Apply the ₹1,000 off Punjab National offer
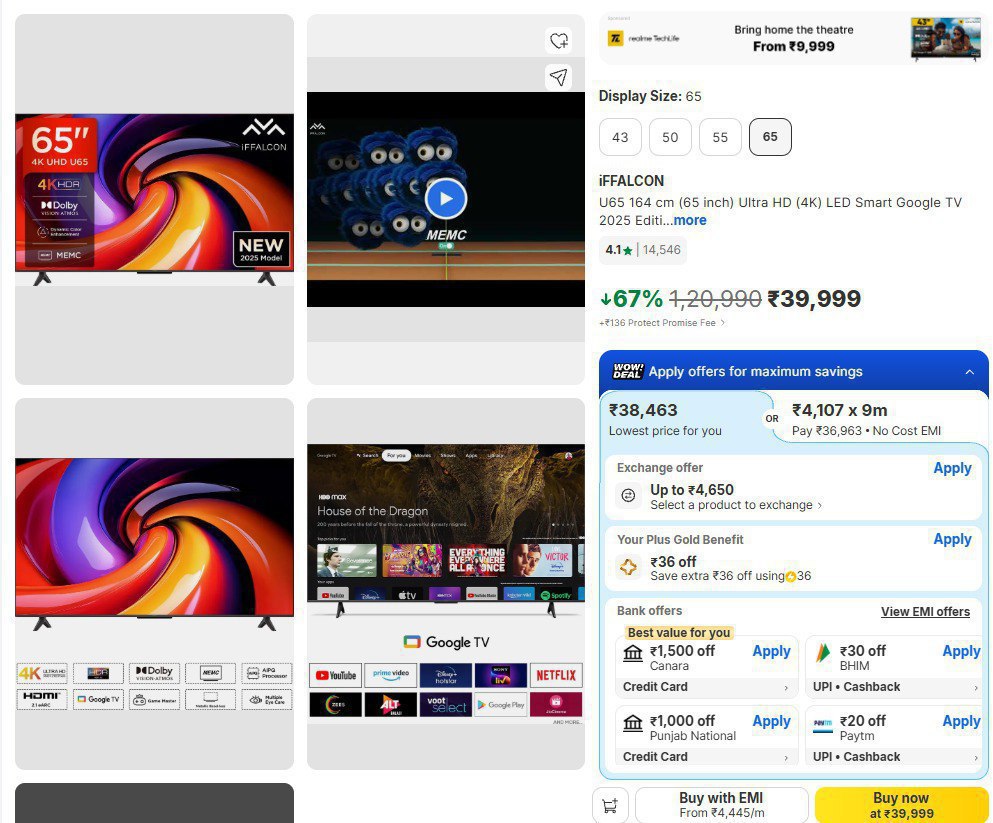 pyautogui.click(x=771, y=722)
